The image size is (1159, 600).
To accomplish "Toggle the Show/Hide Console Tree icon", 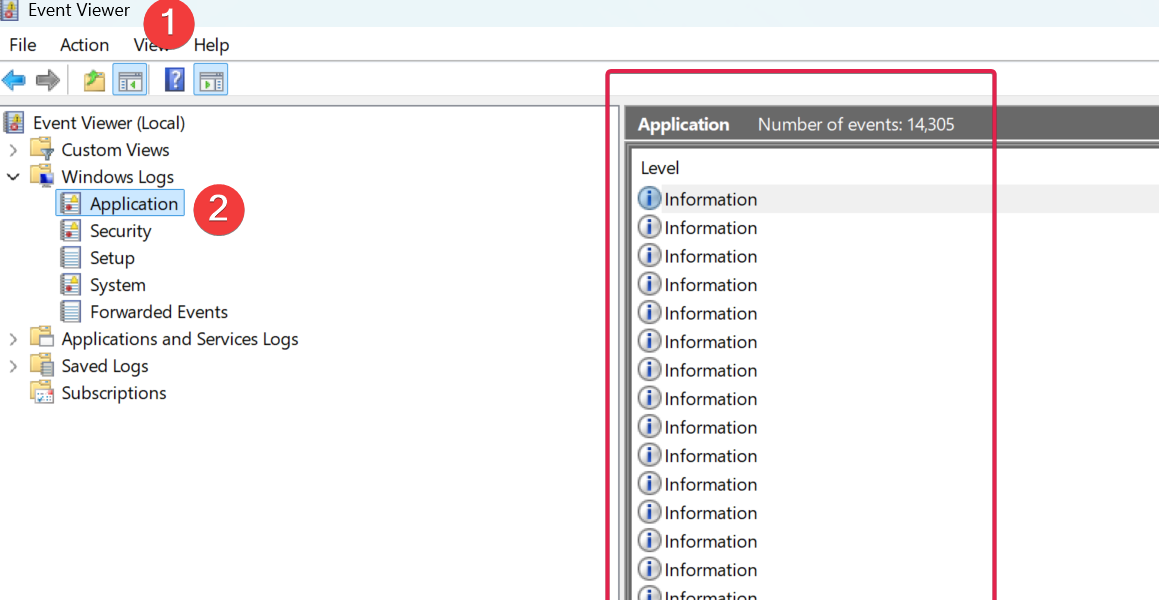I will (130, 80).
